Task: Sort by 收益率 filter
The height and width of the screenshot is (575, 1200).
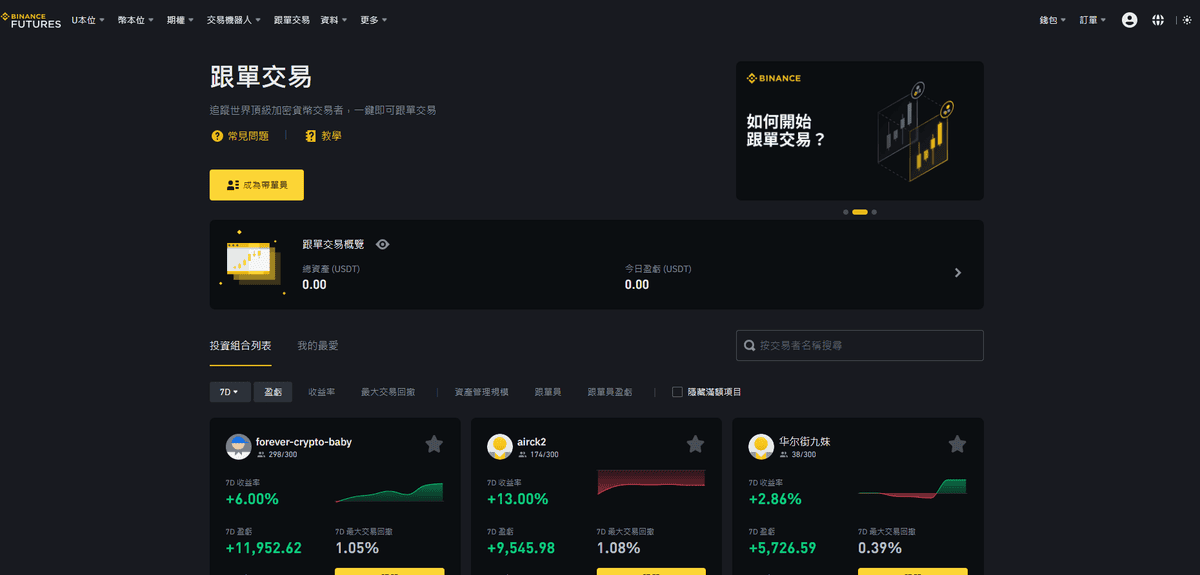Action: [322, 392]
